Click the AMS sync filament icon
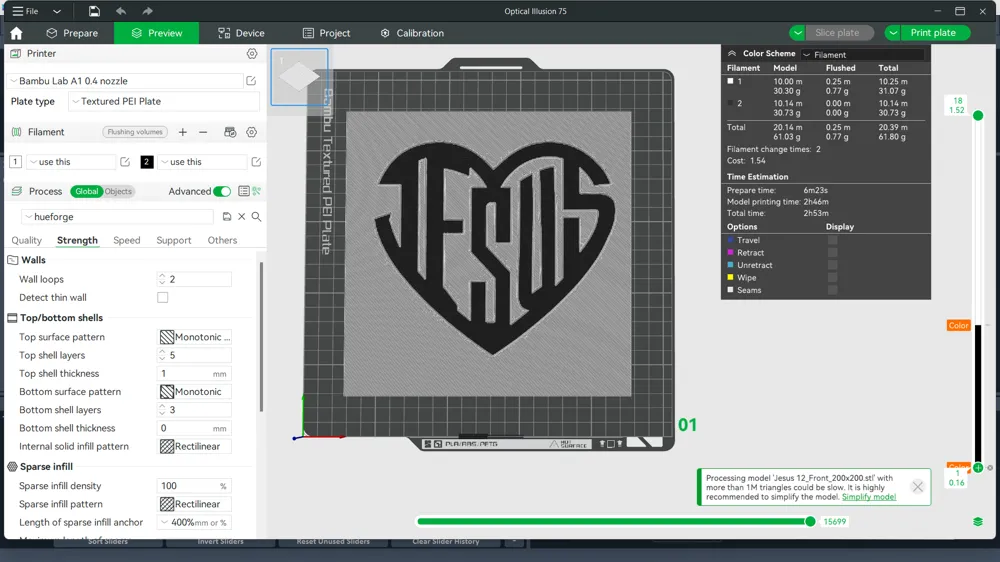1000x562 pixels. (230, 132)
